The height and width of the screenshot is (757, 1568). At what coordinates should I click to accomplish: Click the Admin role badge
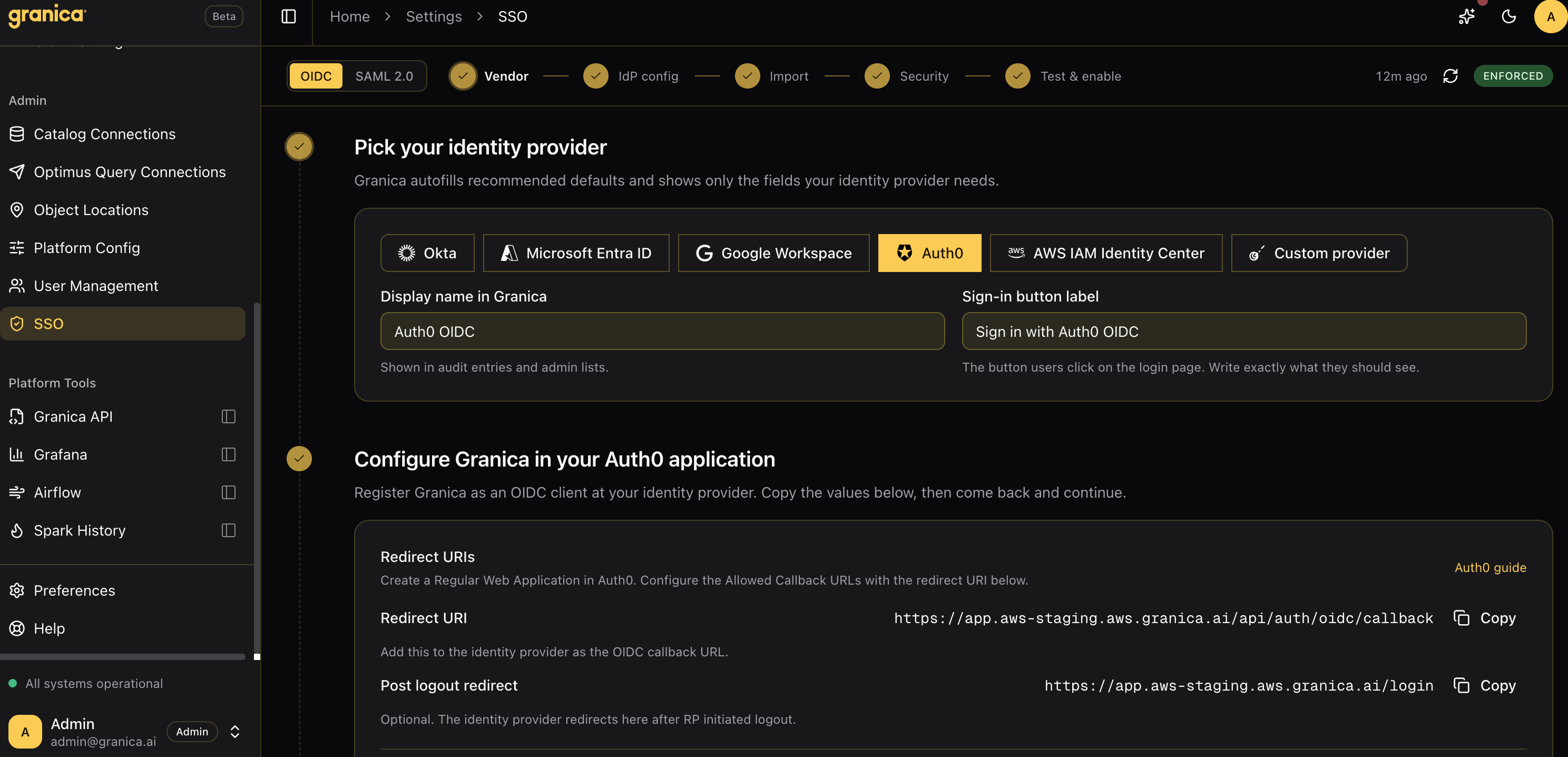tap(192, 731)
